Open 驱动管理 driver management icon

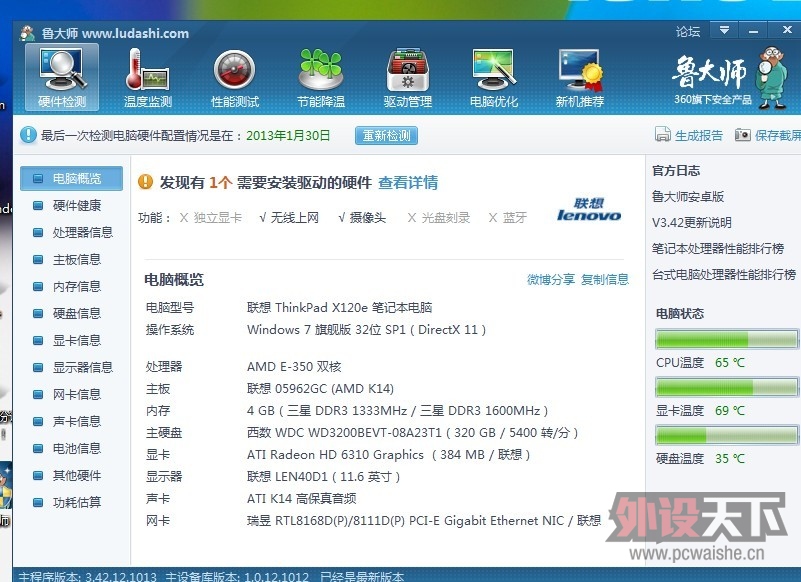pos(407,77)
